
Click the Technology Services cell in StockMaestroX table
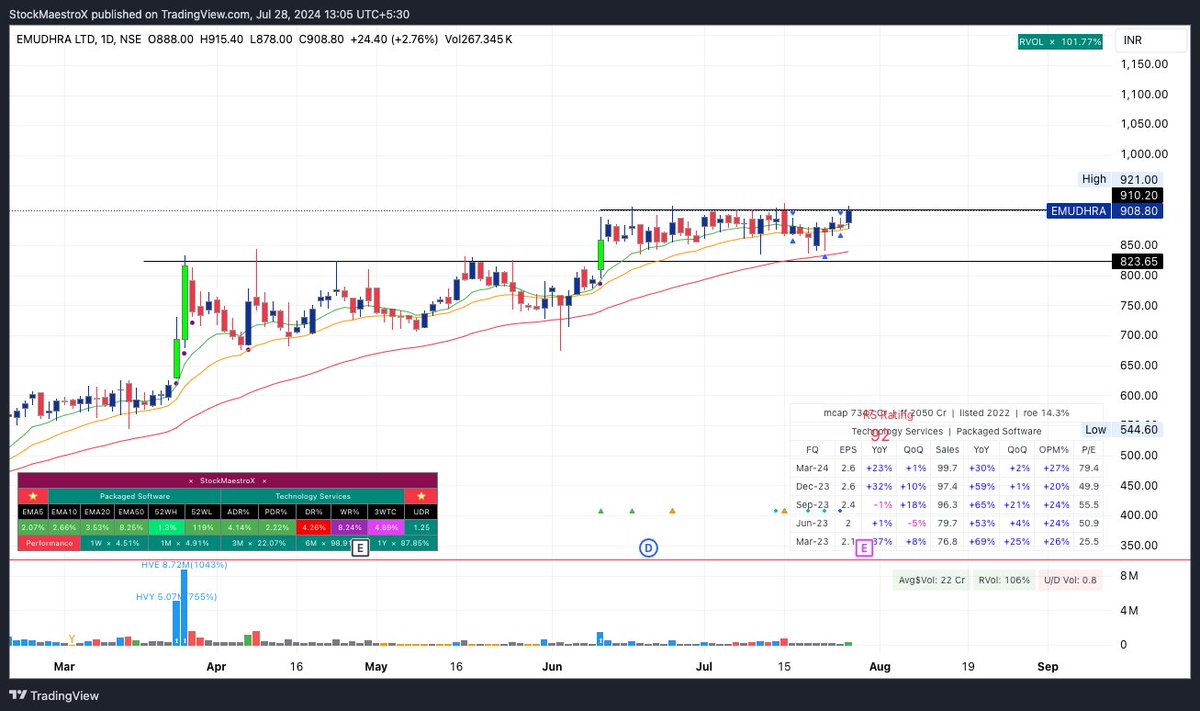[x=312, y=496]
